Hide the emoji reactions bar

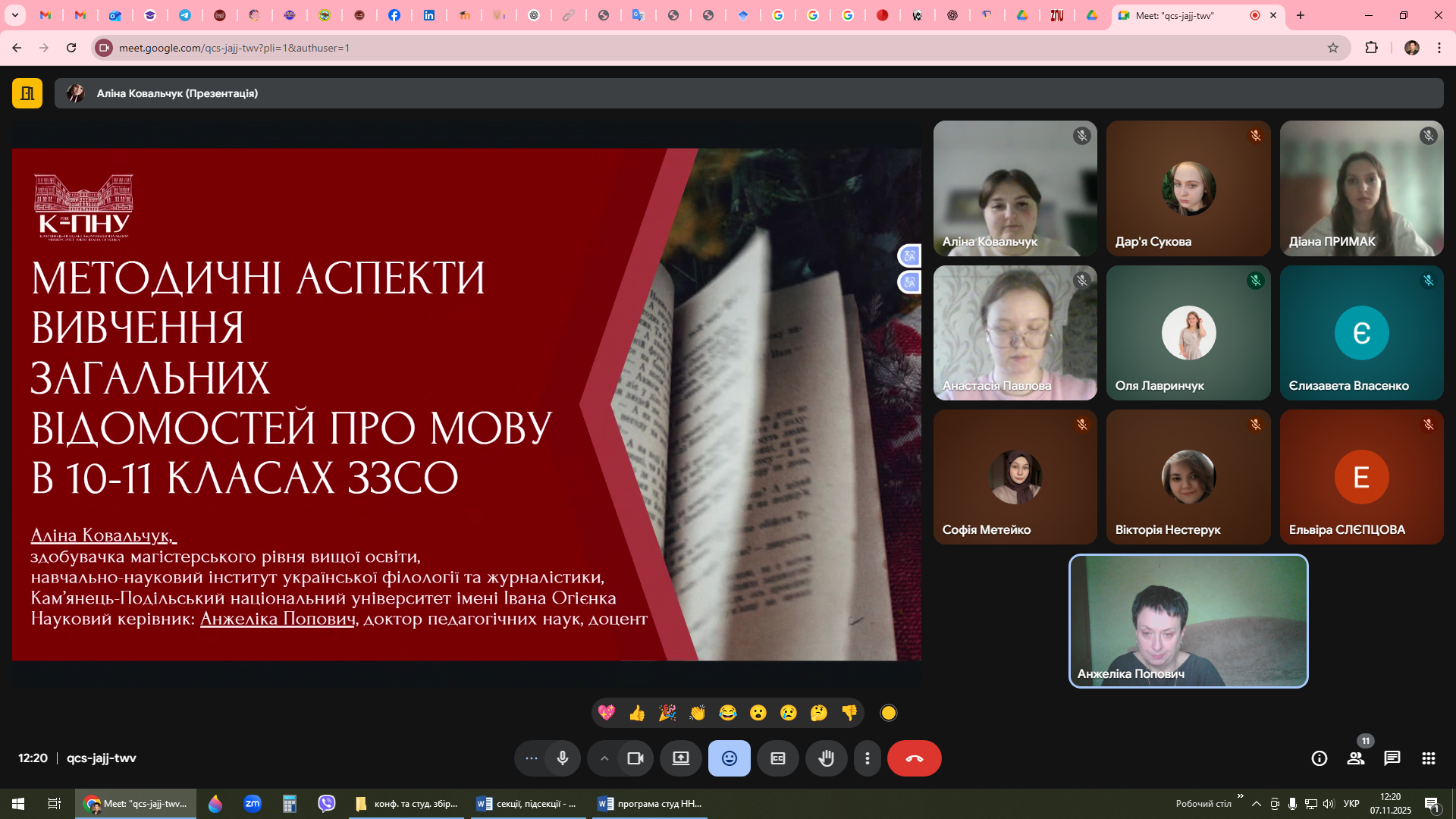tap(729, 758)
